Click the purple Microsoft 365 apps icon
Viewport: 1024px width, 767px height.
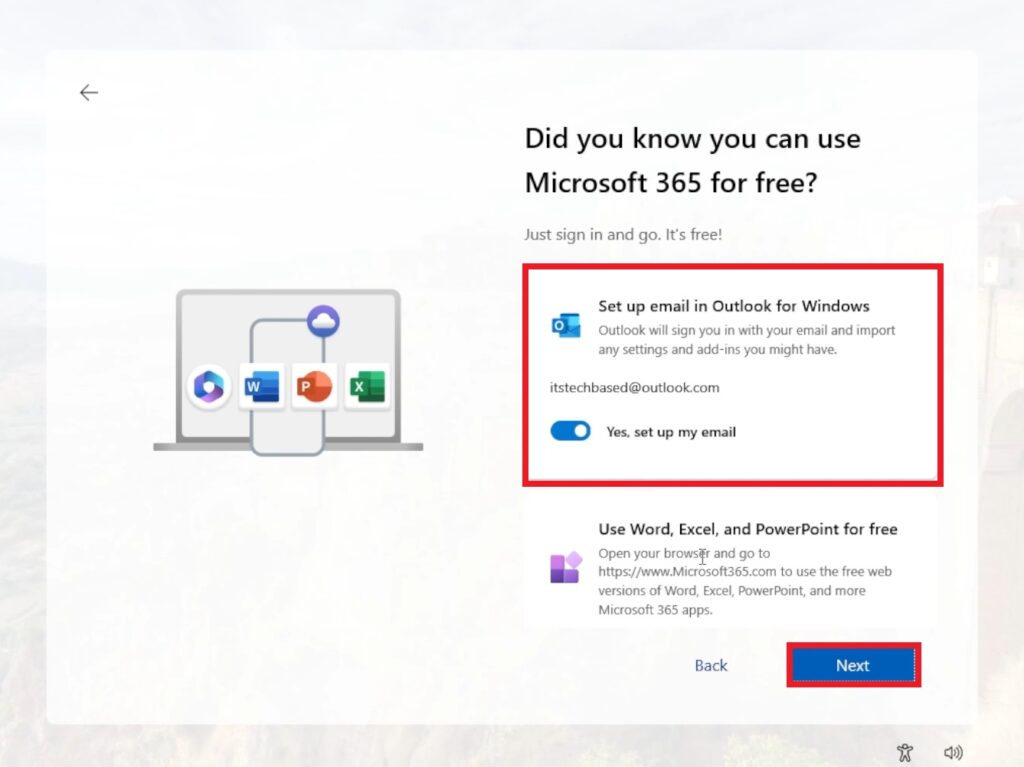(x=565, y=567)
